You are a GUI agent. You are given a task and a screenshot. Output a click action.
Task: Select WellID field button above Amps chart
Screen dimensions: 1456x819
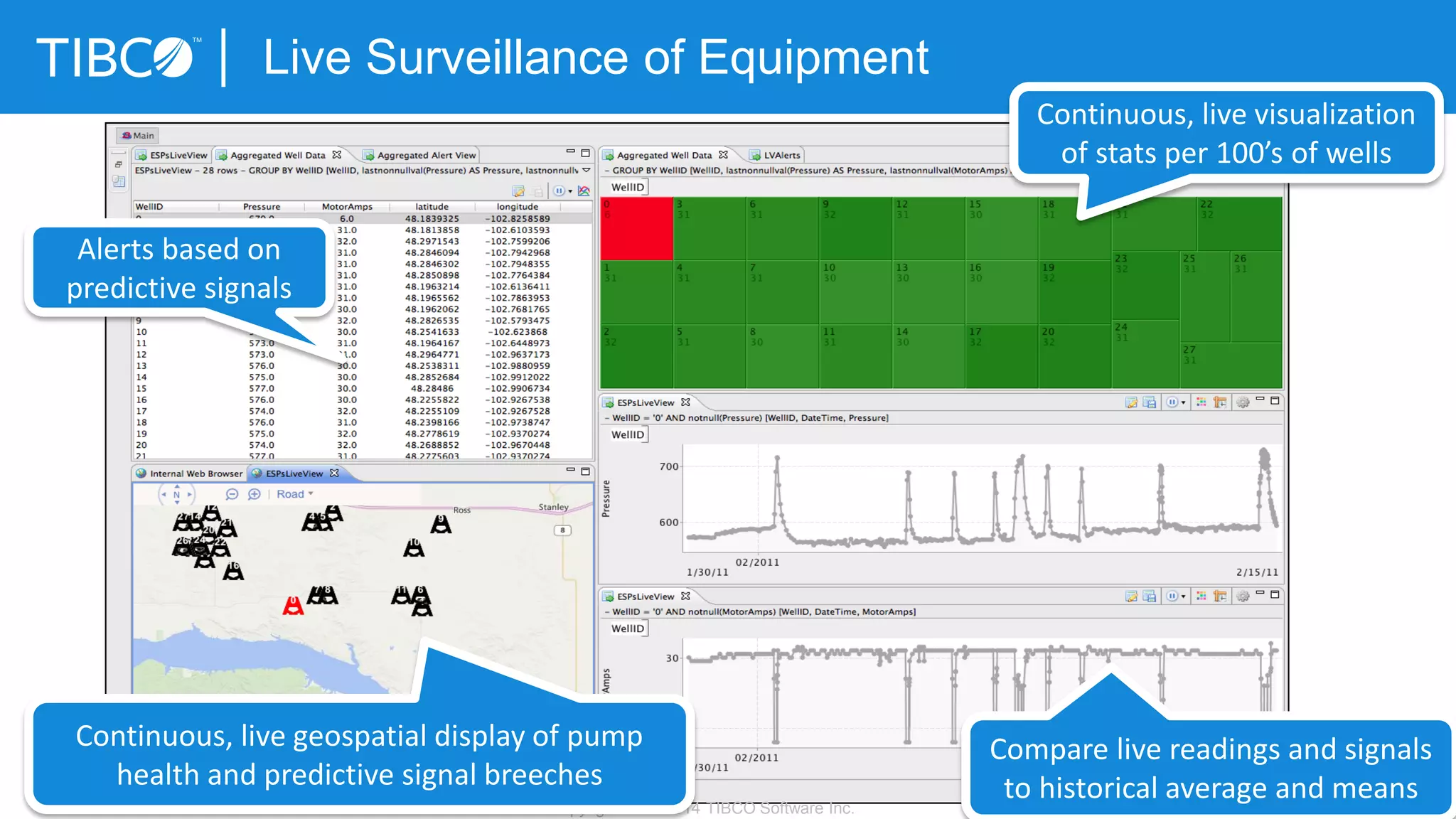(x=628, y=628)
